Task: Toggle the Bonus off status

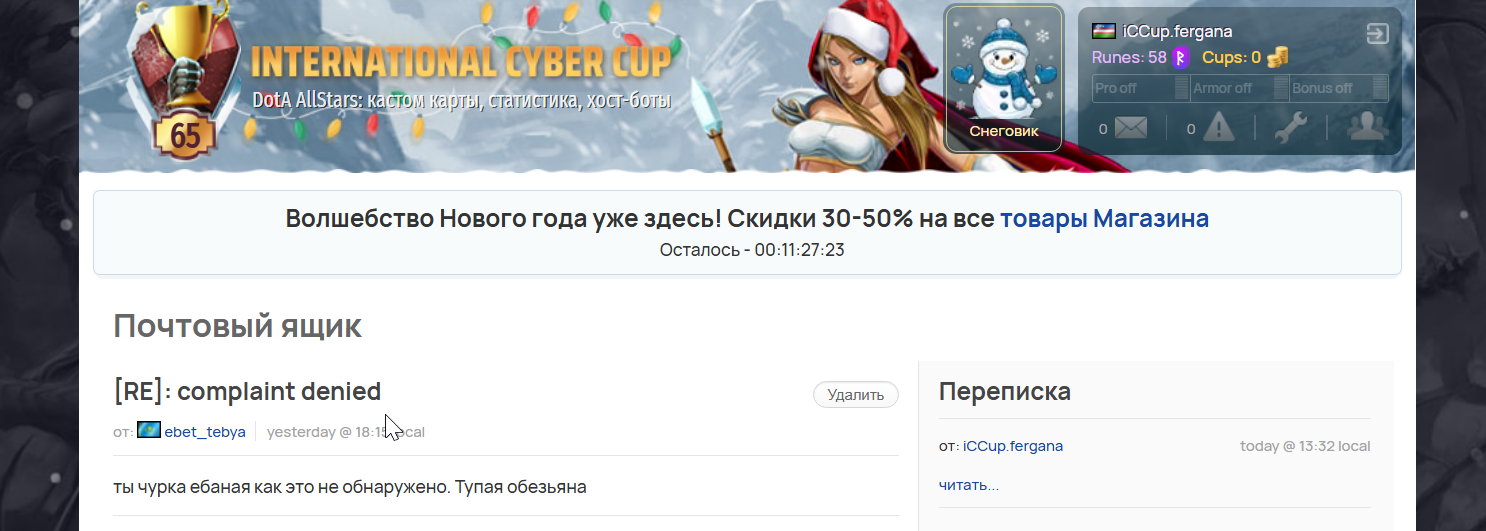Action: coord(1338,88)
